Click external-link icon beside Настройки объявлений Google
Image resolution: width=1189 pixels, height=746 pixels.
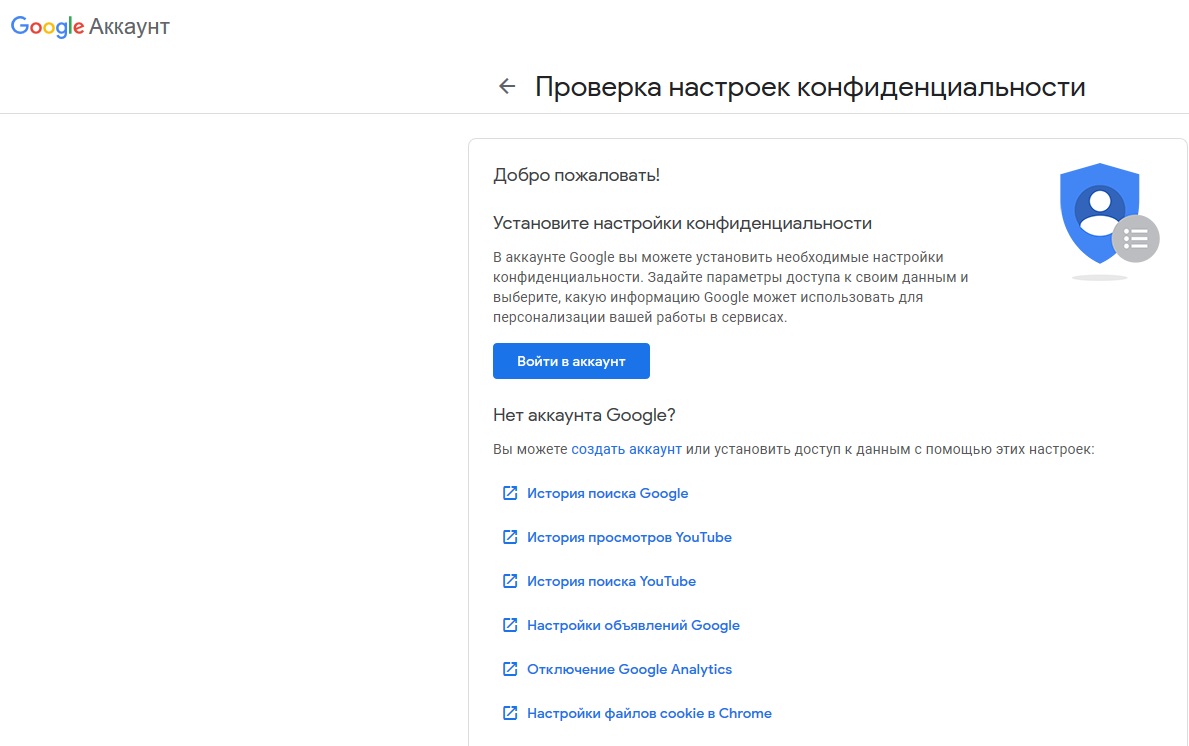(x=510, y=625)
